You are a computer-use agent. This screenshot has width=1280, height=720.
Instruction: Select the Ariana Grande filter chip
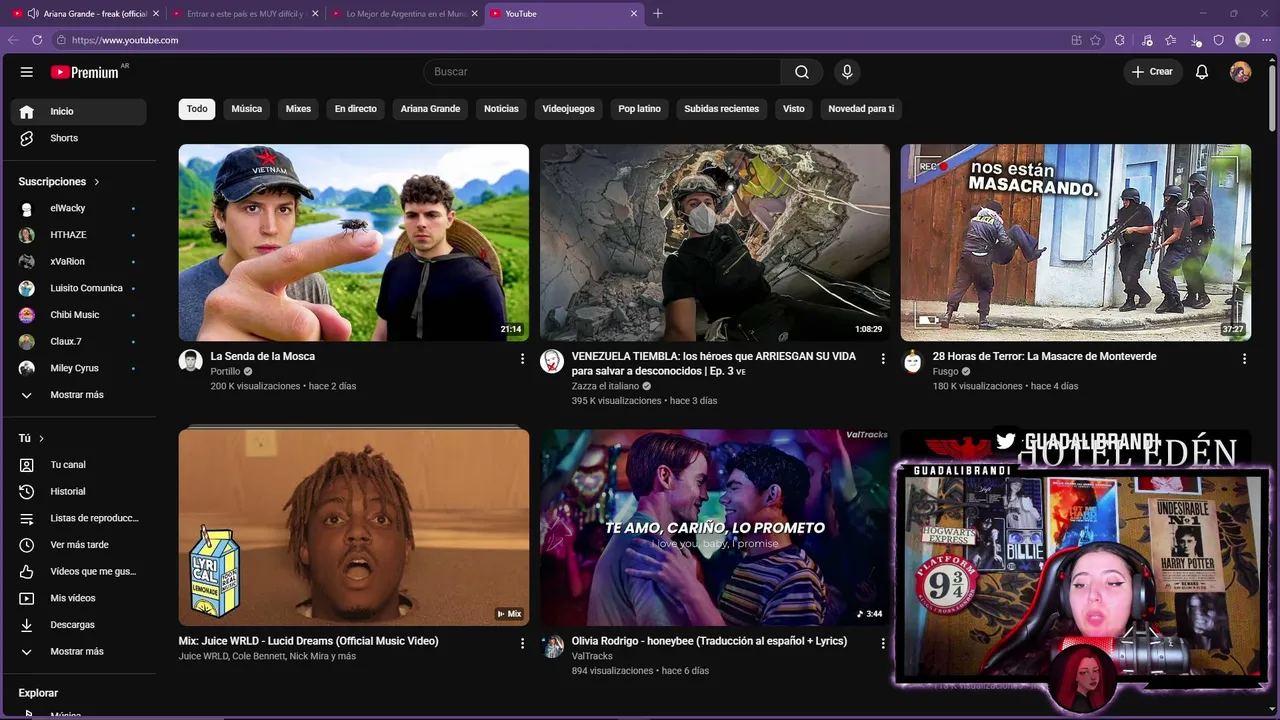click(x=430, y=109)
